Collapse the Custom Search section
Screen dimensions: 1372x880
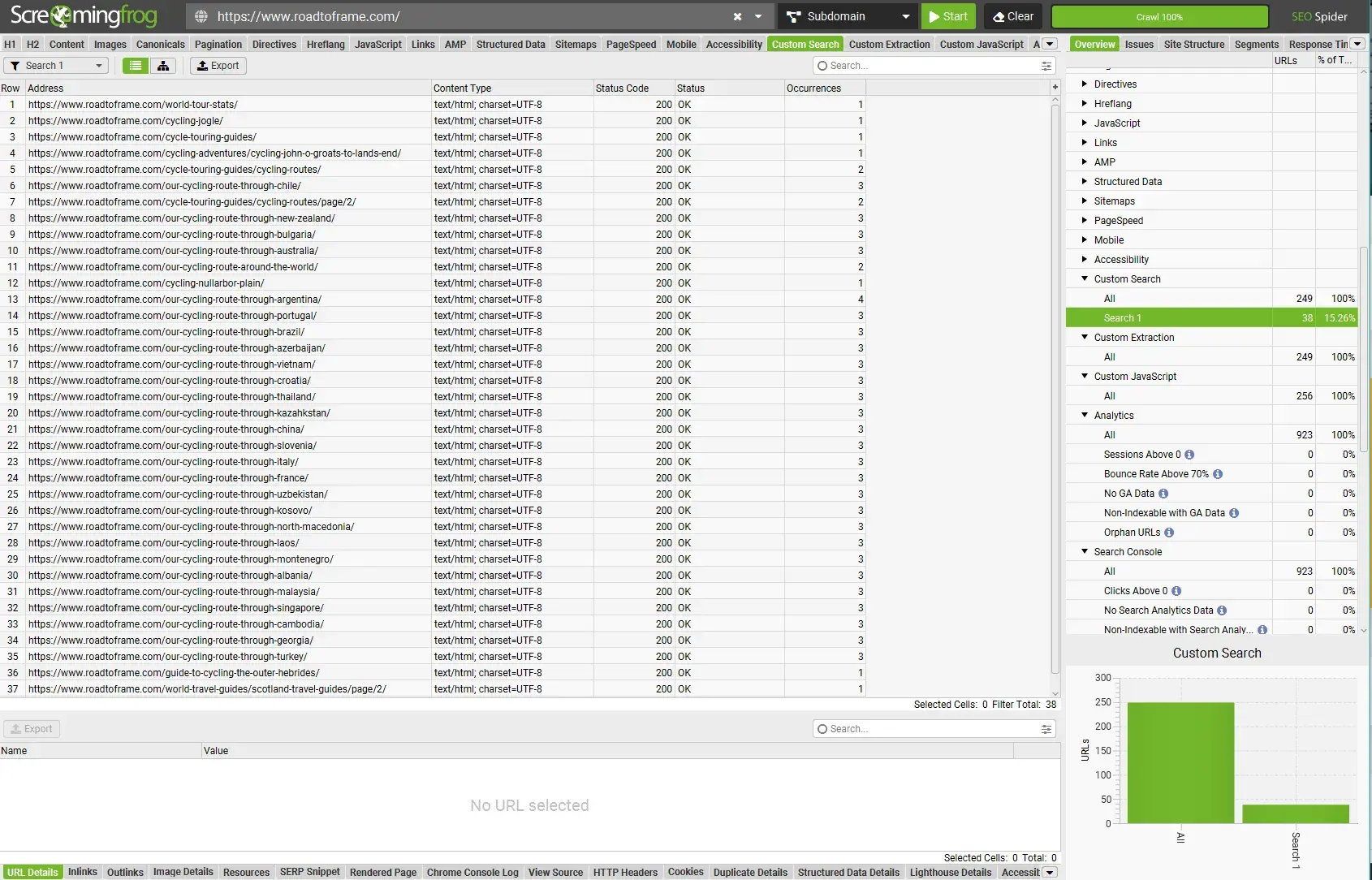coord(1085,278)
